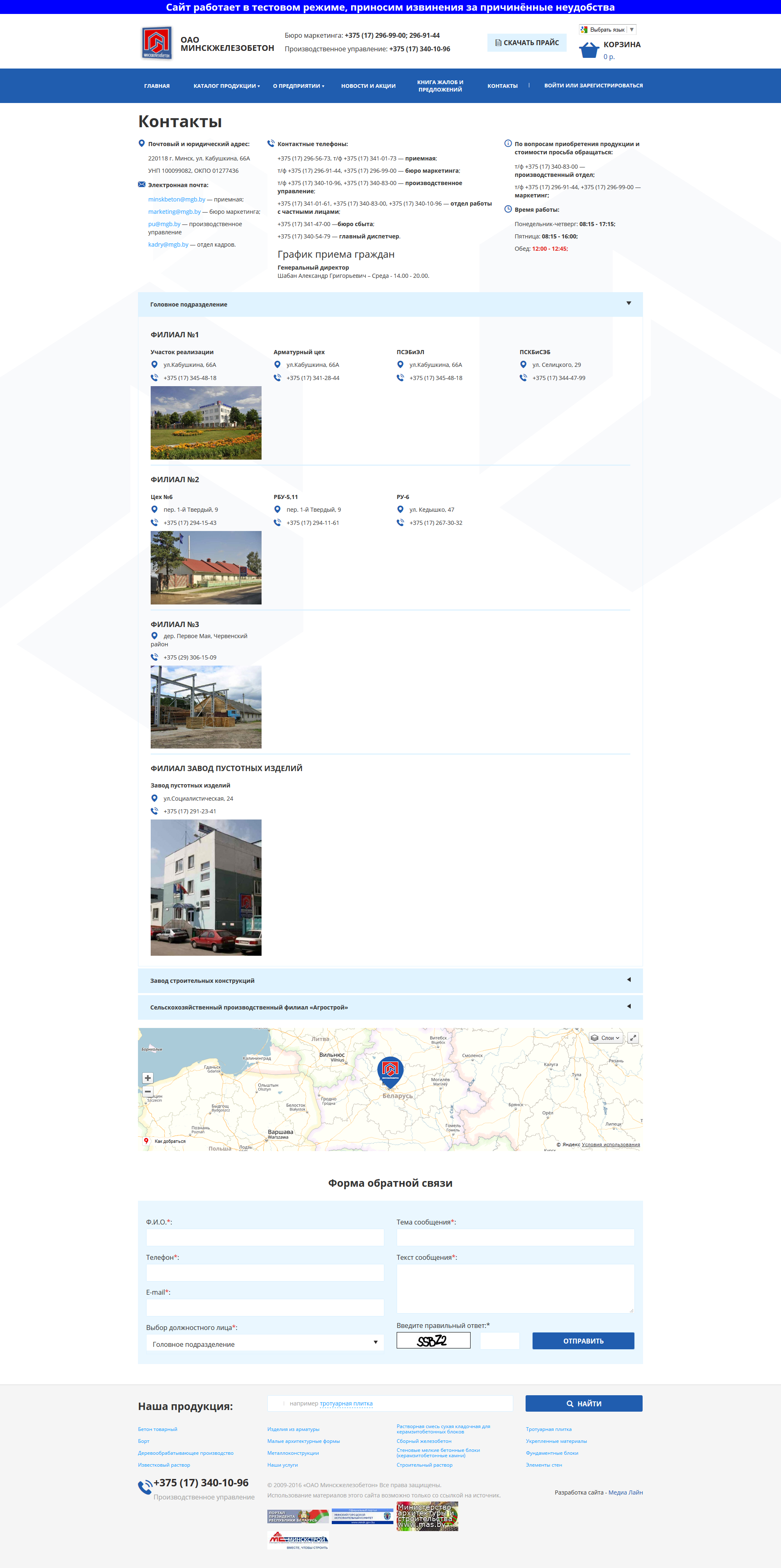781x1568 pixels.
Task: Open Контакты in the navigation bar
Action: (503, 86)
